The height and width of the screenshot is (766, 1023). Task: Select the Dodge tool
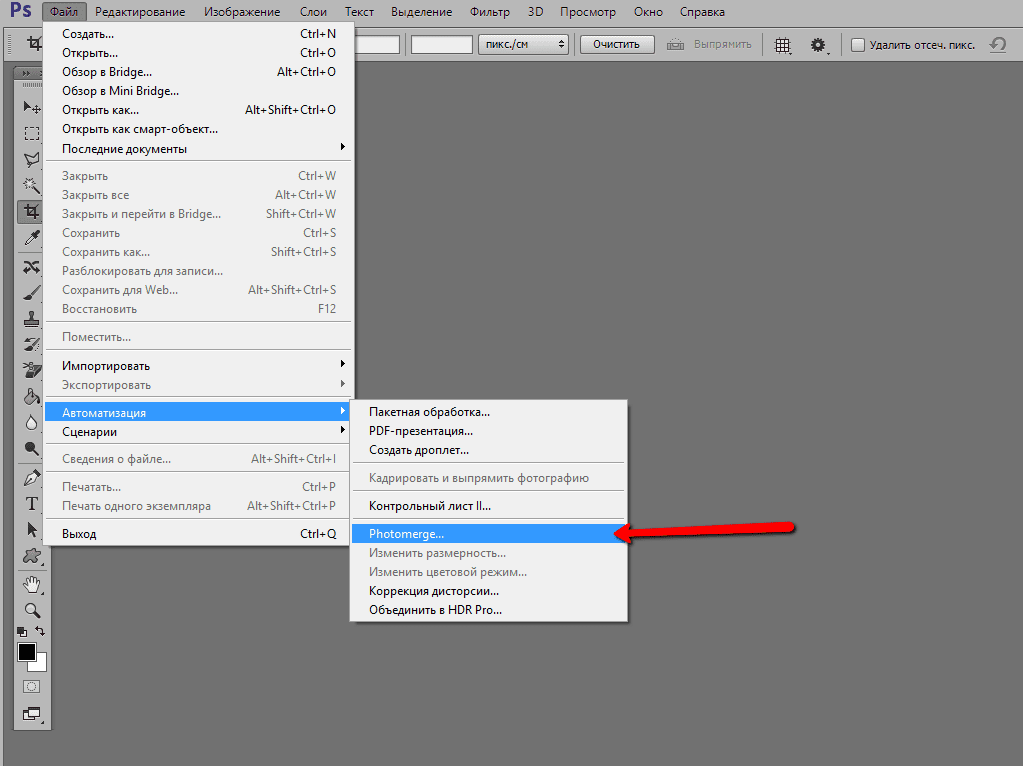tap(31, 448)
